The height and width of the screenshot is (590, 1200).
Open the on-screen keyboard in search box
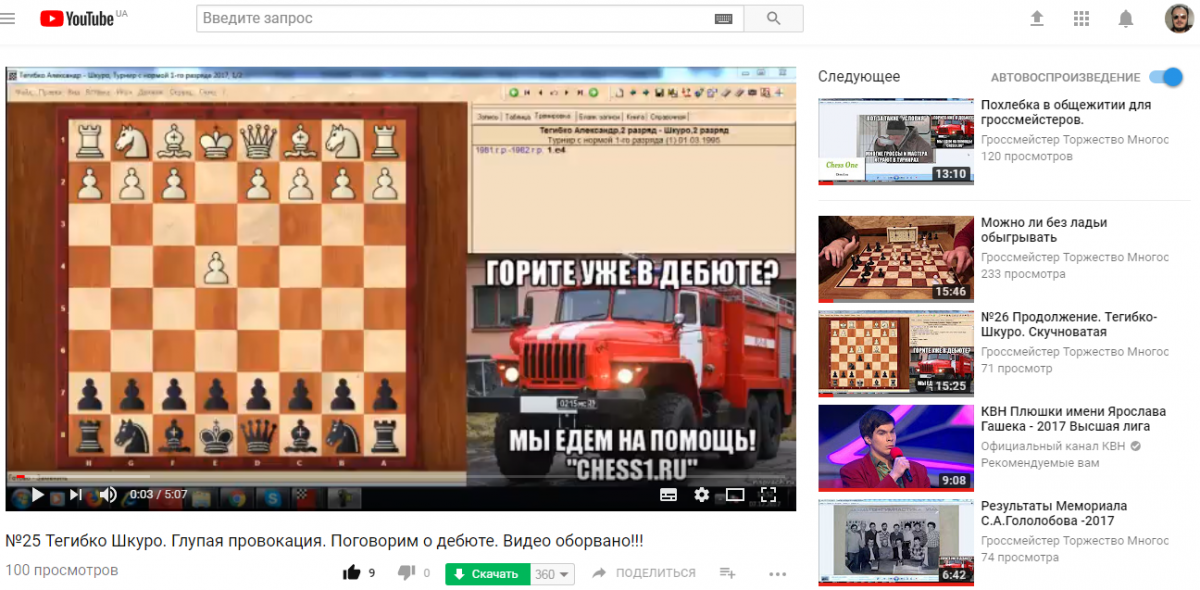[x=725, y=19]
